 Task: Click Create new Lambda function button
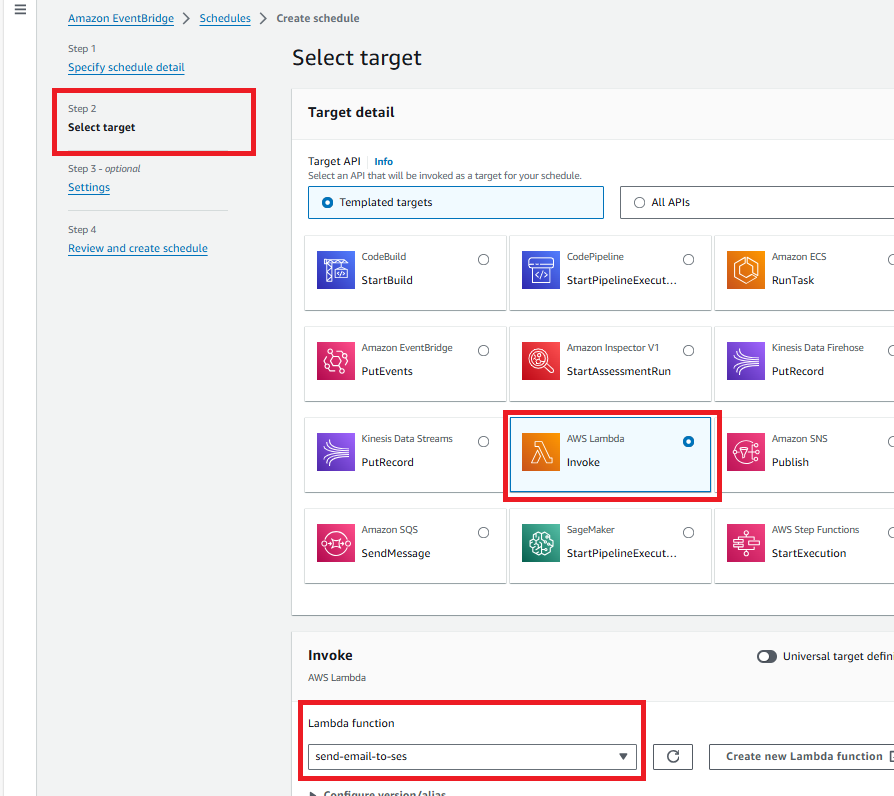pos(804,757)
